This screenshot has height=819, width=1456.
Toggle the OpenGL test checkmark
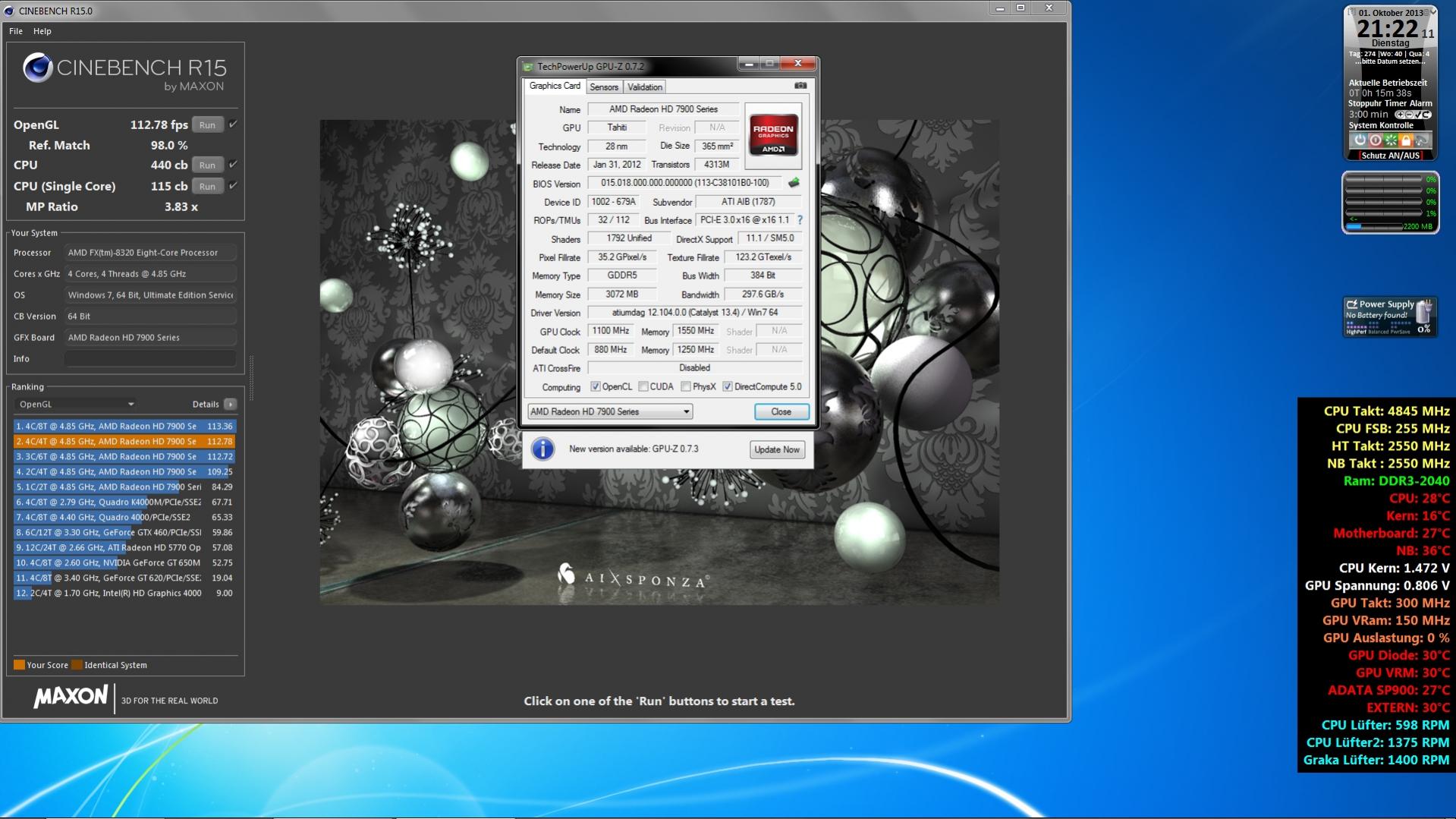pos(233,124)
